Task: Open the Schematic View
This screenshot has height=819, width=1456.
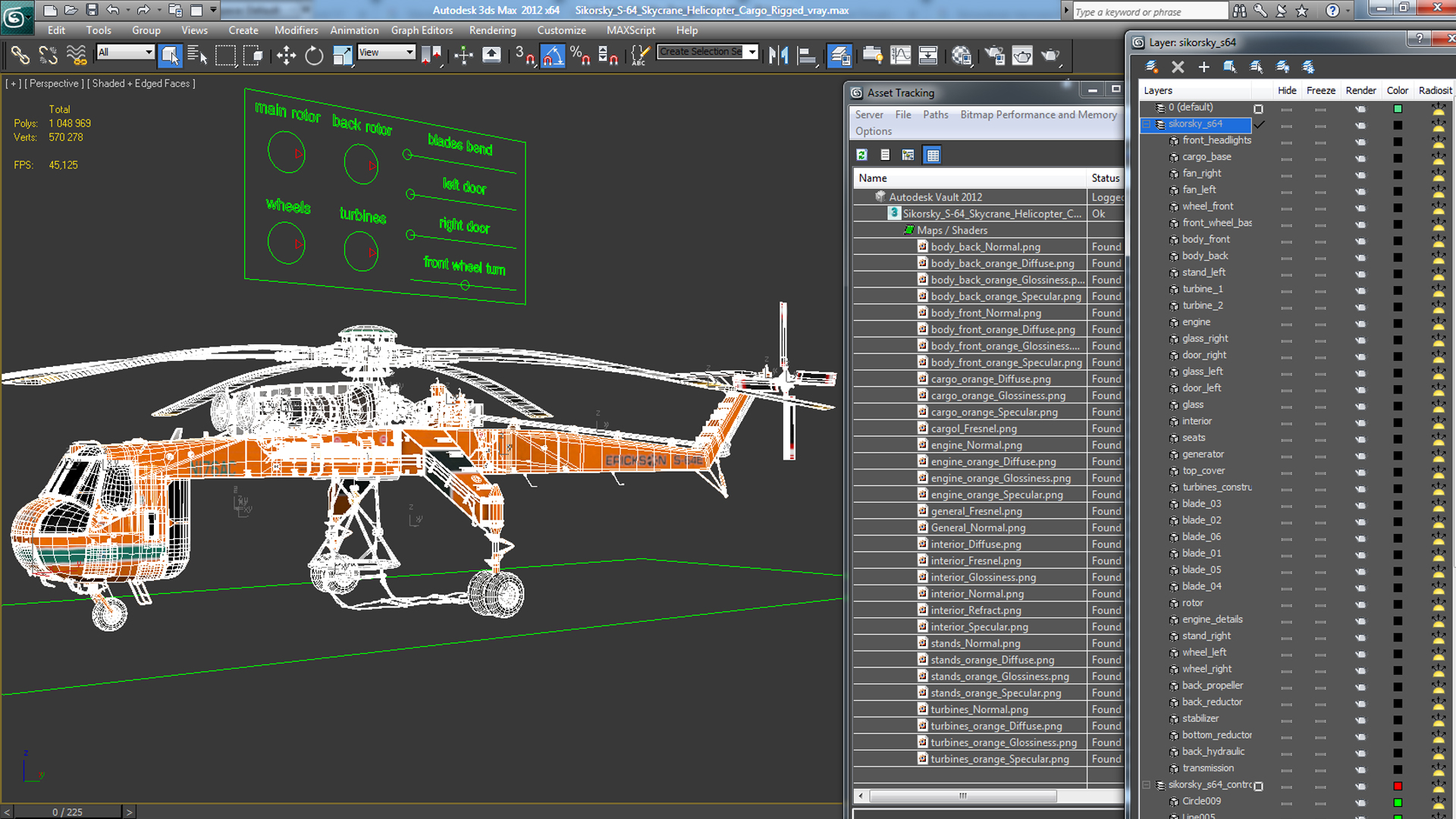Action: [x=928, y=55]
